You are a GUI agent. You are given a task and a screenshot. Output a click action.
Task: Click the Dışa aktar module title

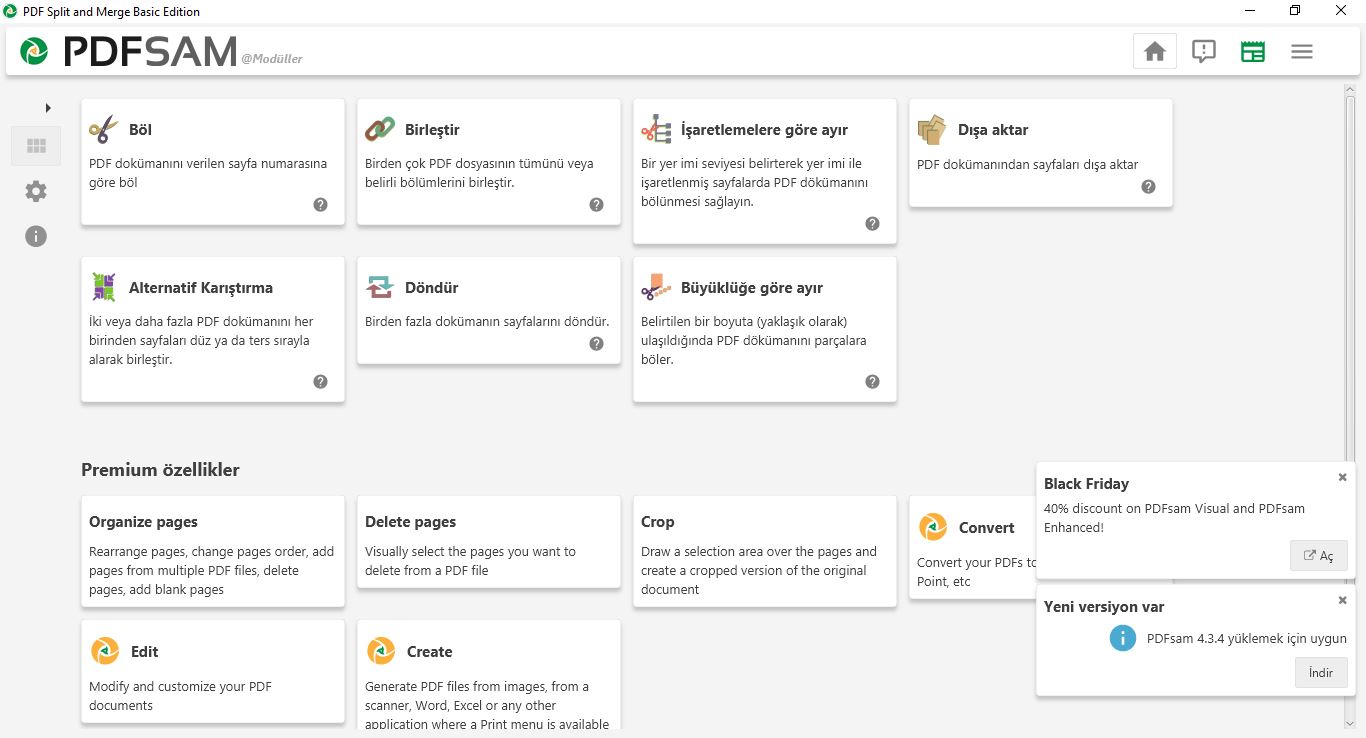click(x=993, y=130)
